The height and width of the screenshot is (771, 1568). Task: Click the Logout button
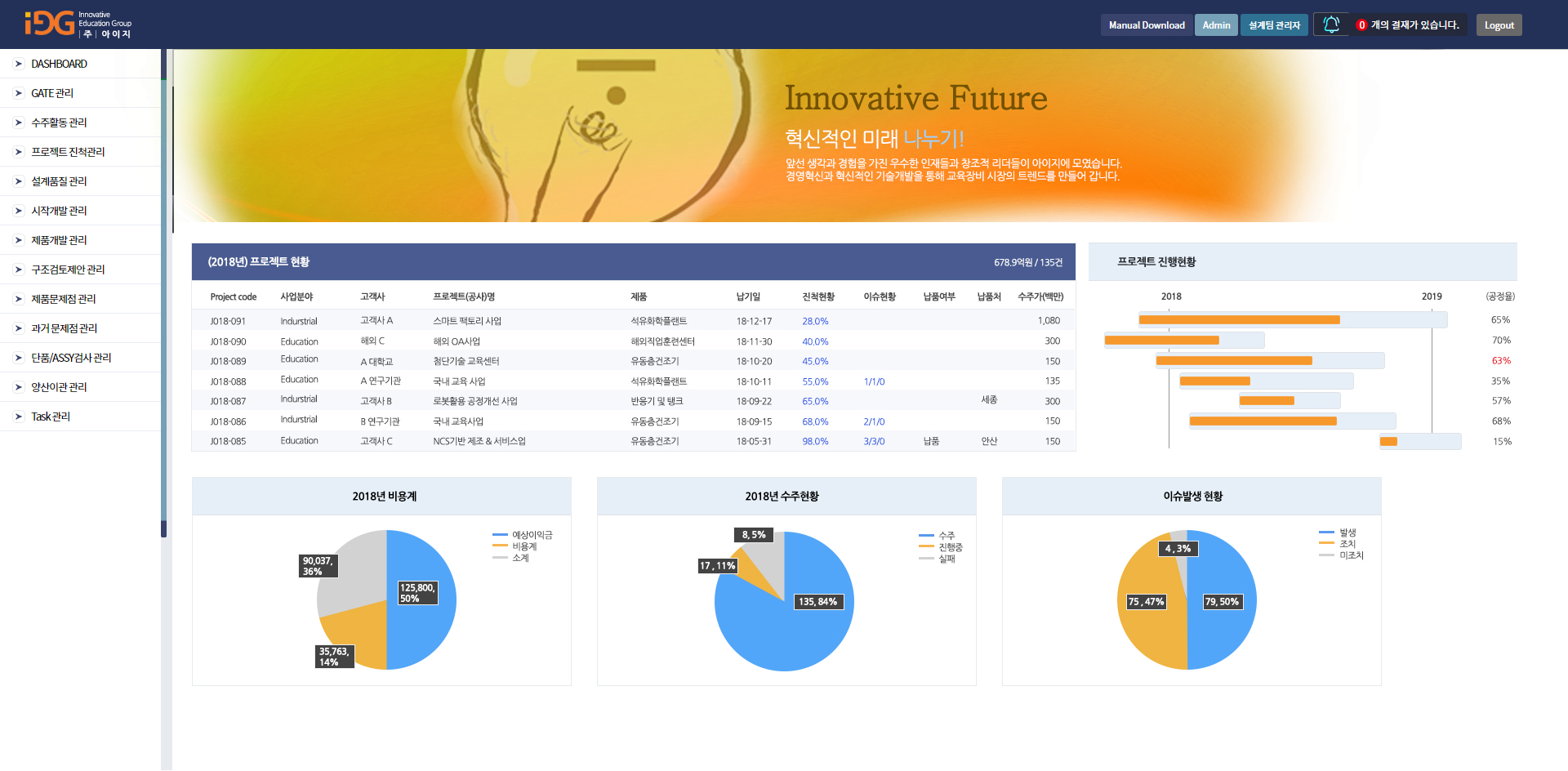1499,25
